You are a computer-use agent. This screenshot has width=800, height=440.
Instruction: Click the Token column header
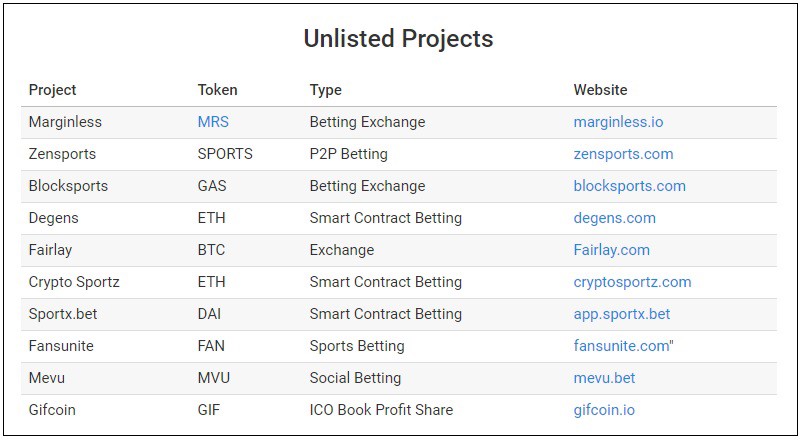point(217,90)
